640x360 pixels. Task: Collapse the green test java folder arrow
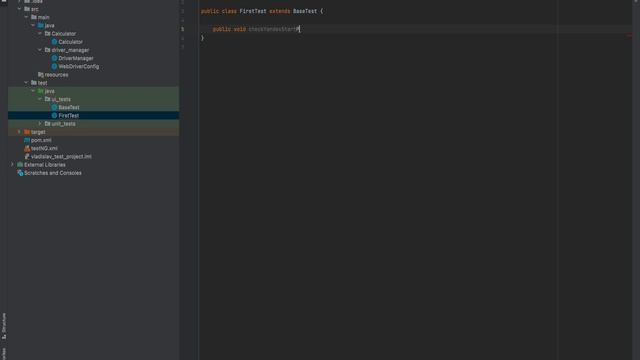tap(33, 91)
